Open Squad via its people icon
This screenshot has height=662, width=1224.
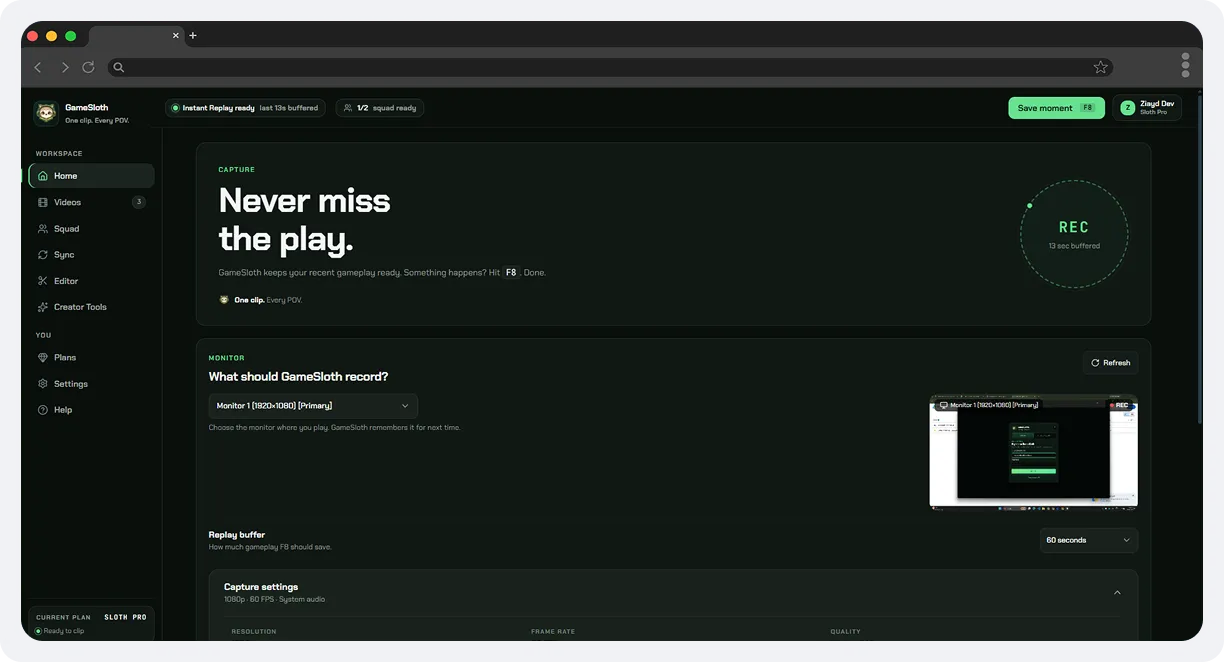click(x=43, y=229)
